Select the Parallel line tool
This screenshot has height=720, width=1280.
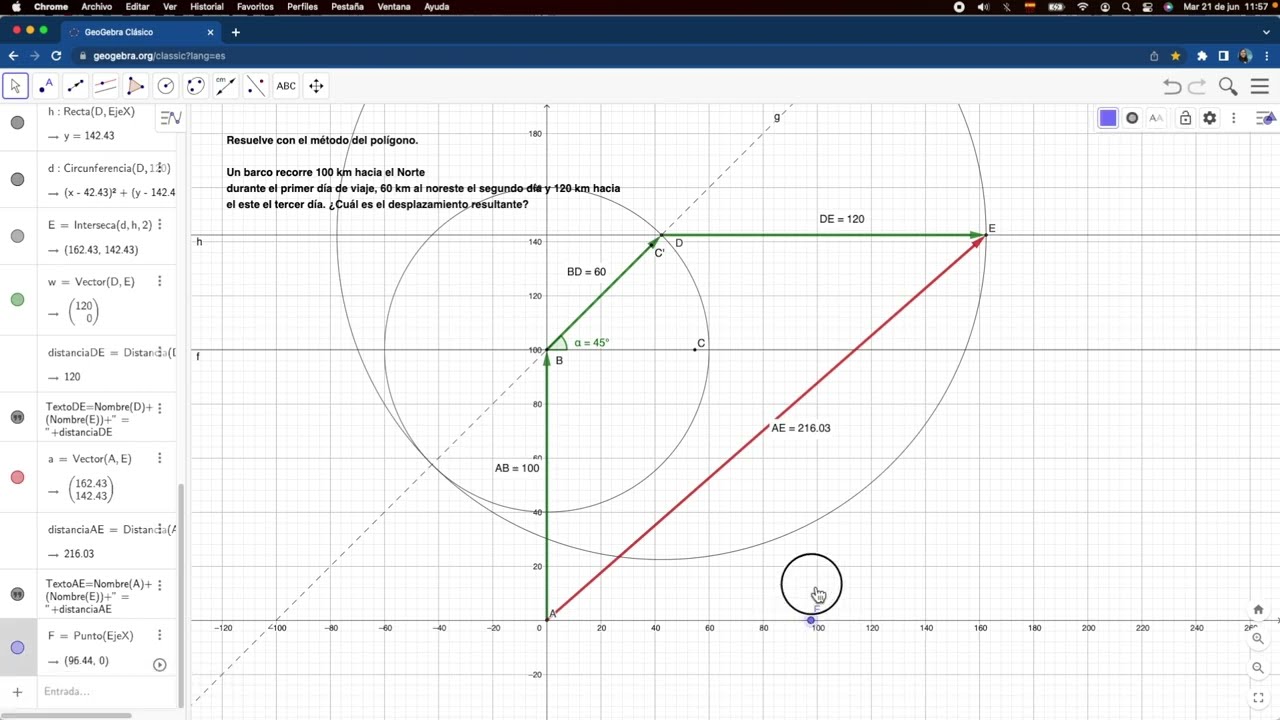tap(105, 86)
